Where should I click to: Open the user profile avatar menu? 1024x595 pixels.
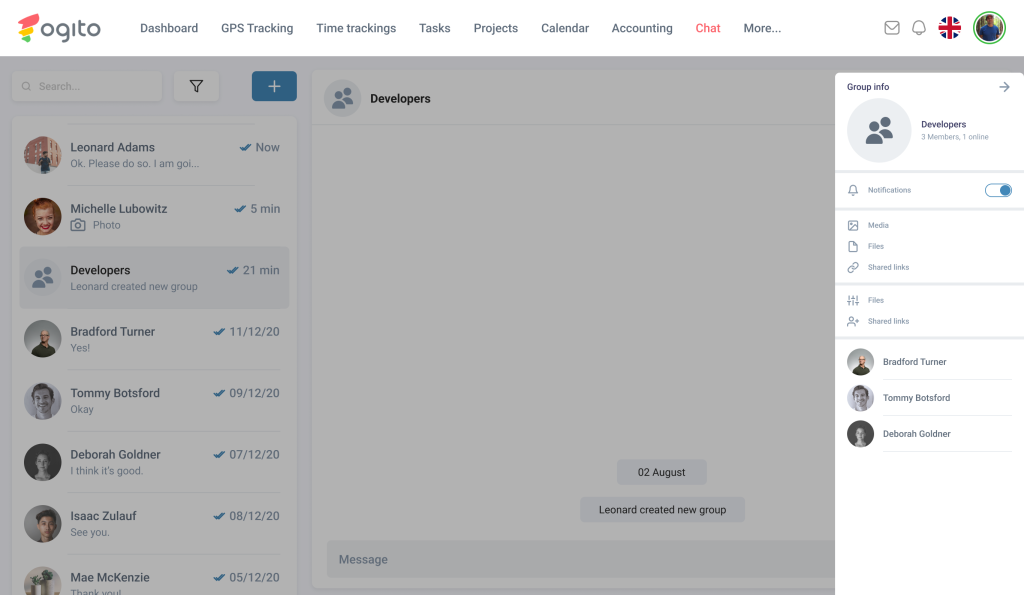click(988, 28)
